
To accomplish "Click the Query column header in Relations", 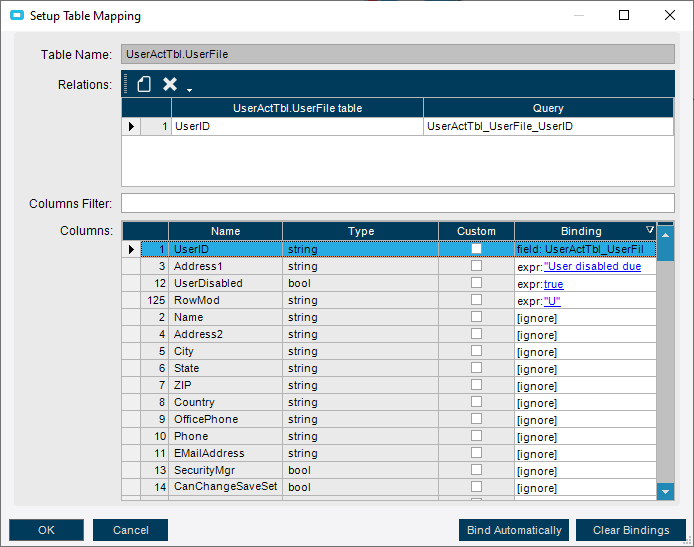I will [548, 108].
